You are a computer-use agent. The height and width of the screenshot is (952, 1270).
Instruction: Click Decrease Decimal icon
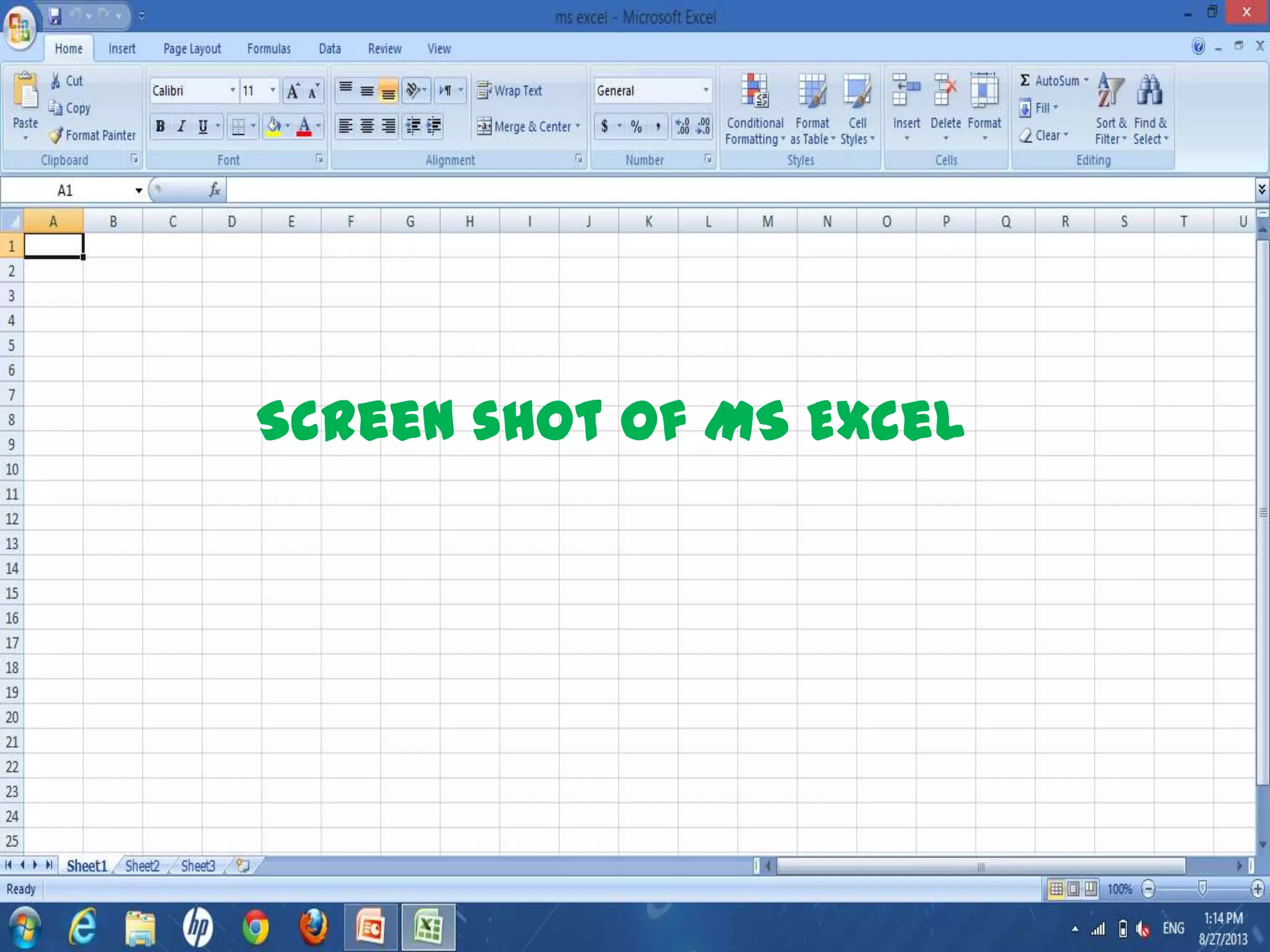coord(703,126)
